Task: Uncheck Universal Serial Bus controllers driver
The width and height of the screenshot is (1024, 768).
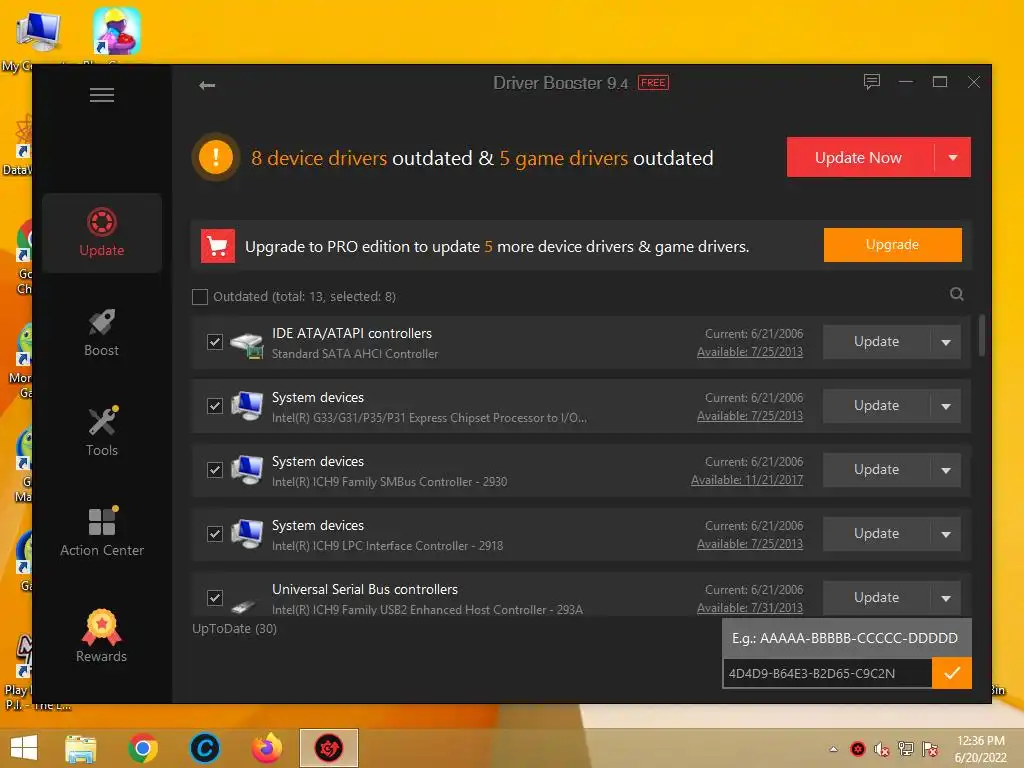Action: (214, 598)
